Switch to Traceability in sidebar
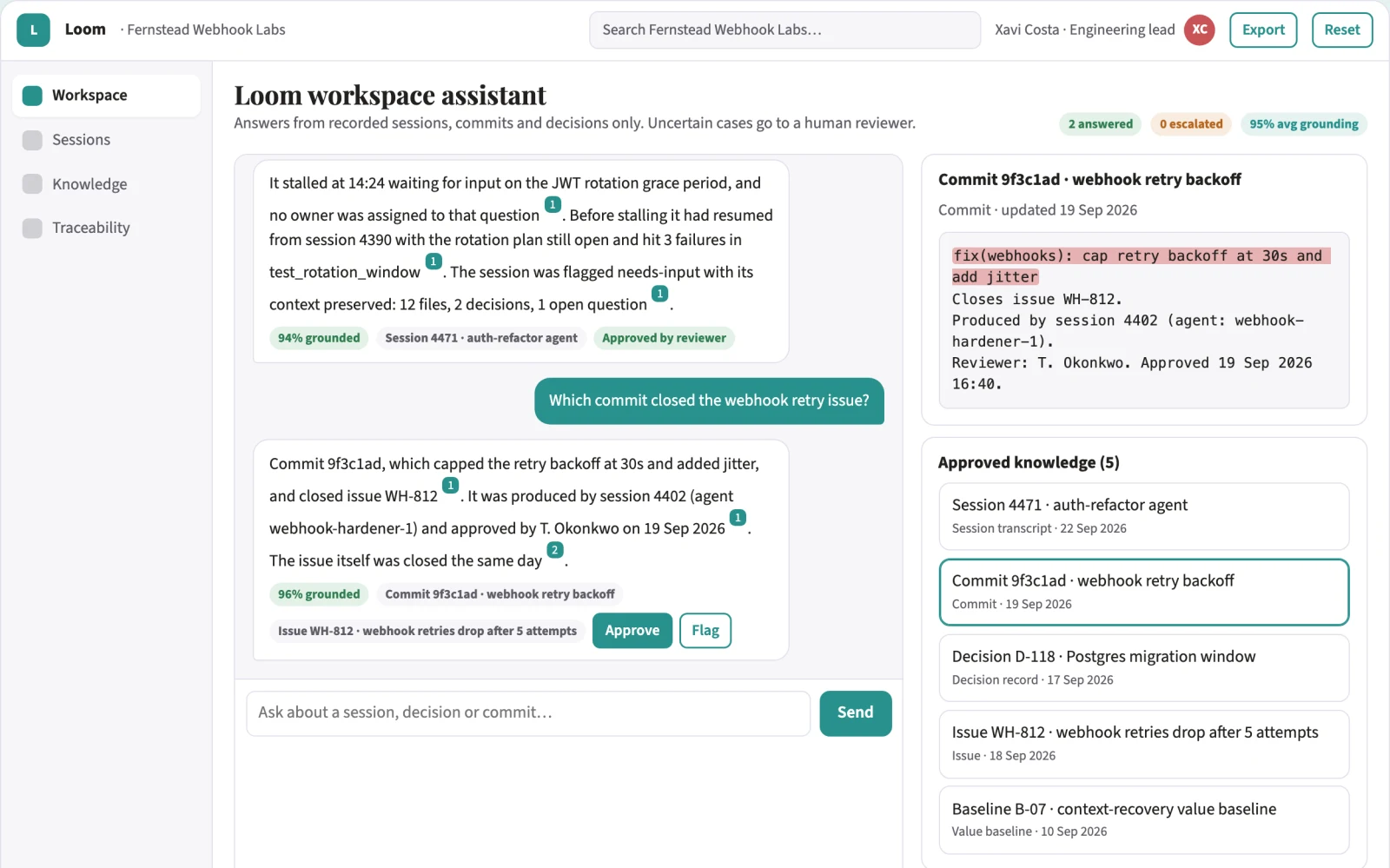 click(x=106, y=228)
